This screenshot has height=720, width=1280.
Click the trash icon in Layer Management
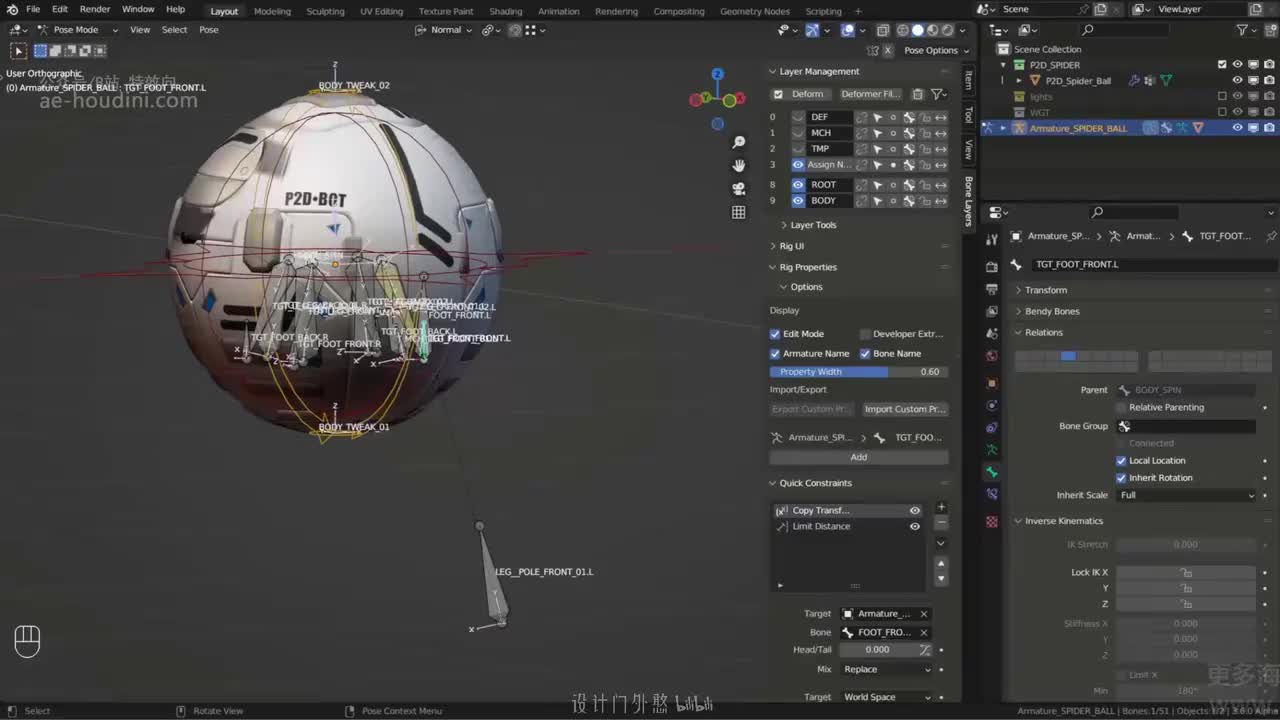click(917, 94)
